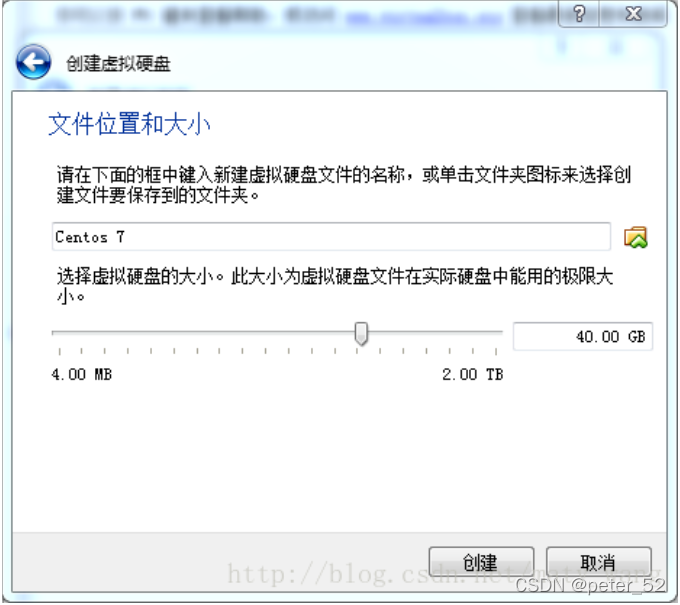The width and height of the screenshot is (680, 605).
Task: Click the 2.00 TB maximum size label
Action: coord(473,374)
